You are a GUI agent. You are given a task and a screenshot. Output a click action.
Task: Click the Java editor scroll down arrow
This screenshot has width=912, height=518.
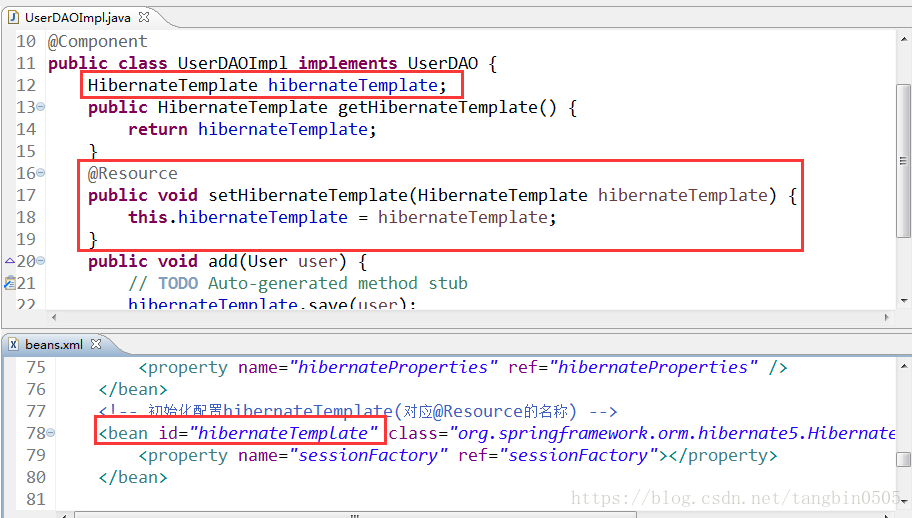click(904, 301)
